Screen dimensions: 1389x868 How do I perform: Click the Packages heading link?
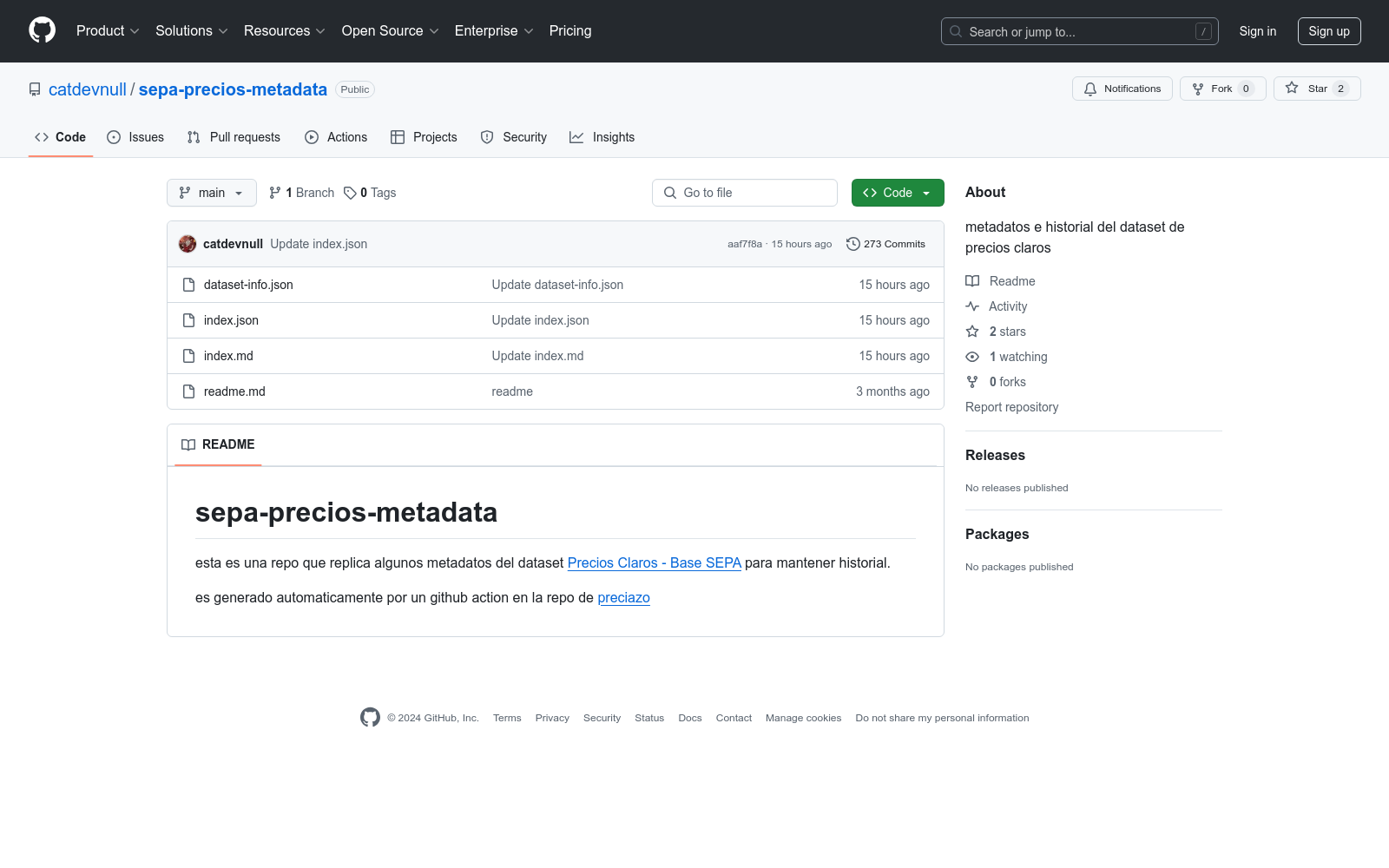pos(997,534)
